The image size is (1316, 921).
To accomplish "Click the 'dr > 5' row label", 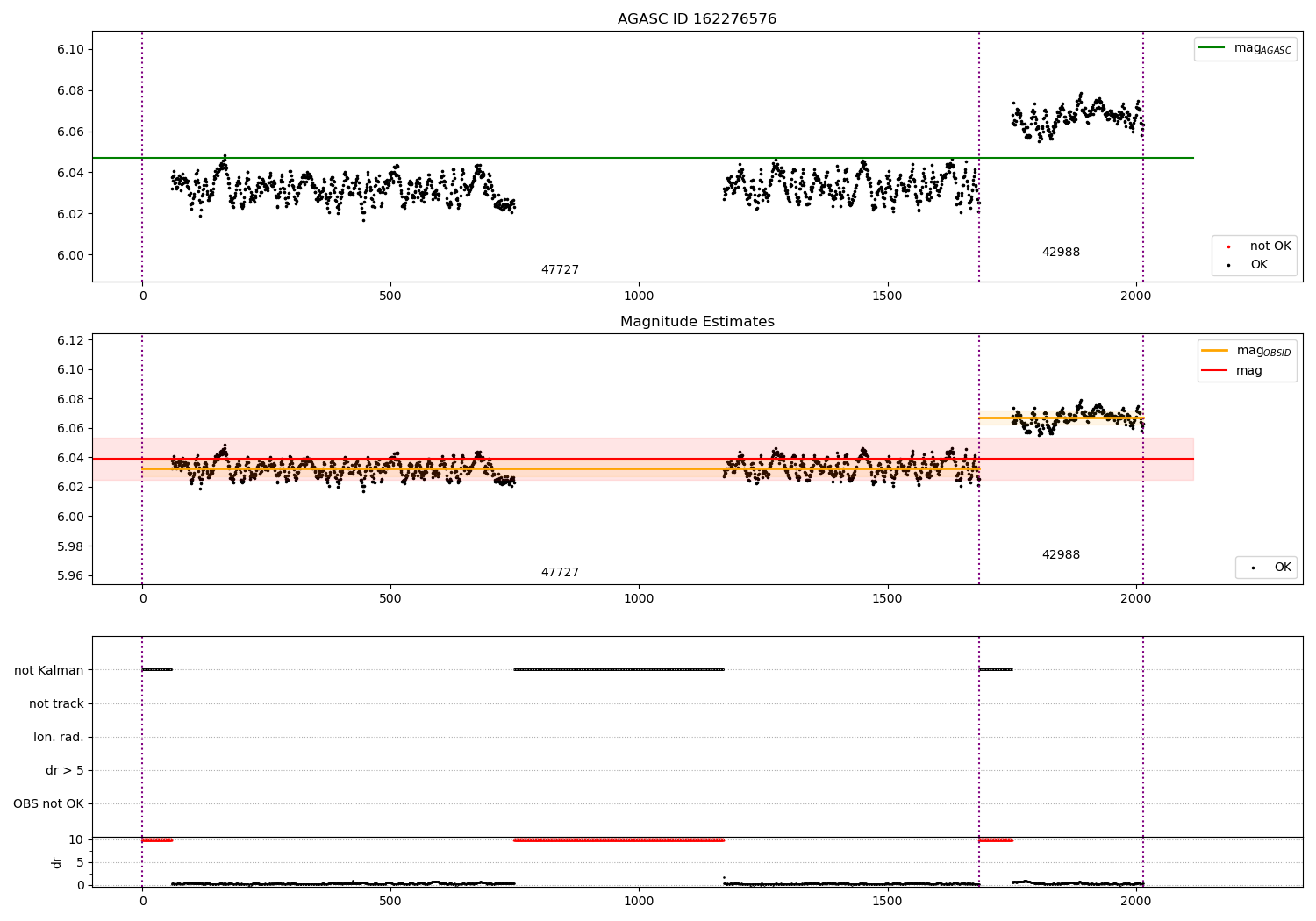I will point(65,770).
